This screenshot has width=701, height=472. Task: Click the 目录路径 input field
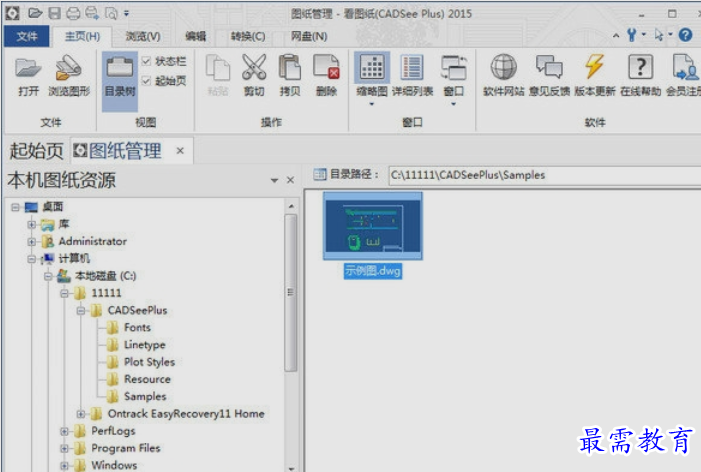(x=545, y=175)
